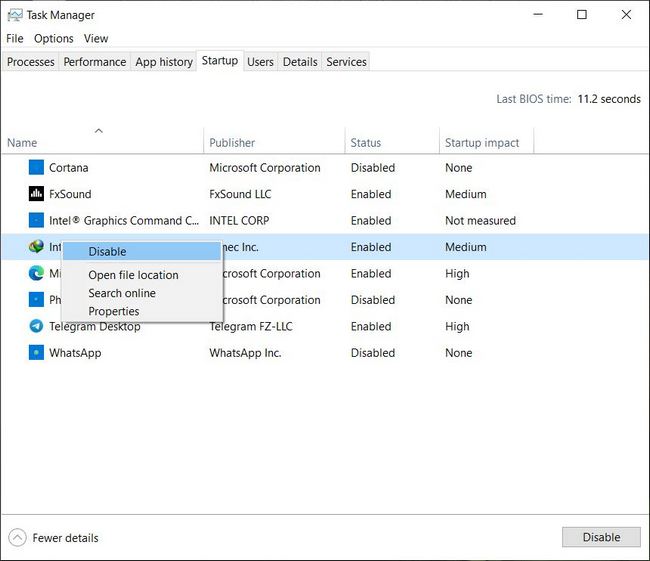Switch to the Details tab

coord(300,62)
